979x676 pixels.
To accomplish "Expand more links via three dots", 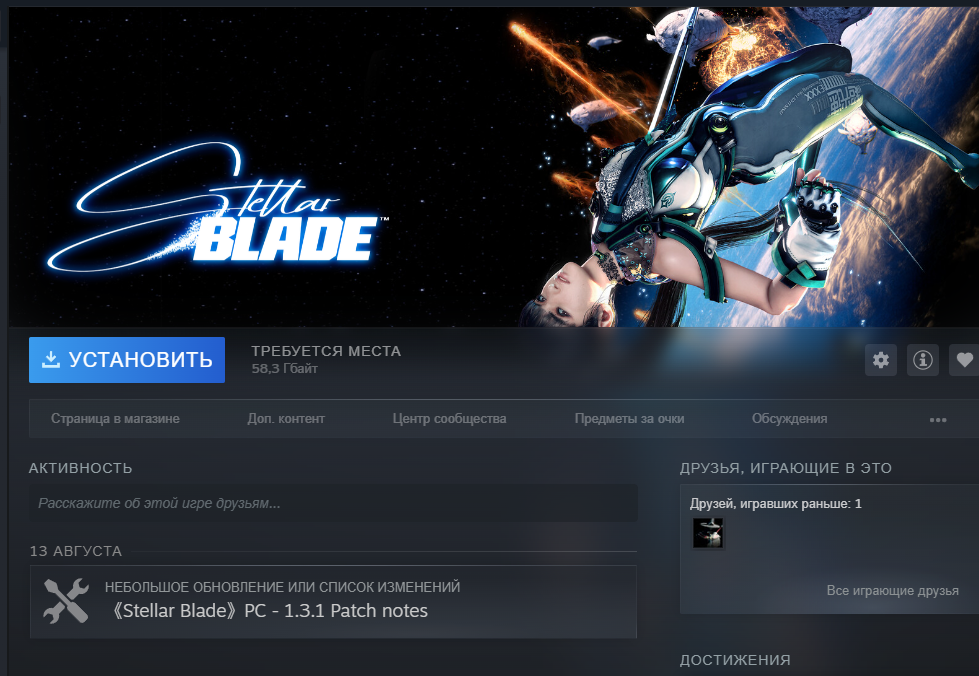I will (x=938, y=419).
